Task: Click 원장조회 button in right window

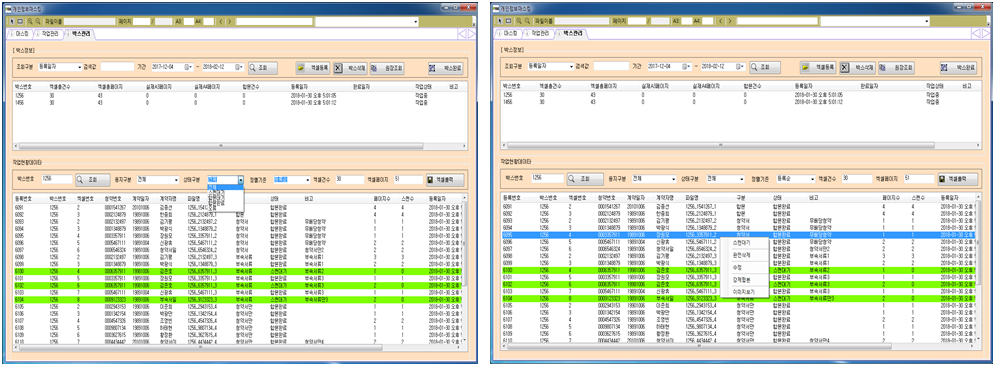Action: (x=895, y=67)
